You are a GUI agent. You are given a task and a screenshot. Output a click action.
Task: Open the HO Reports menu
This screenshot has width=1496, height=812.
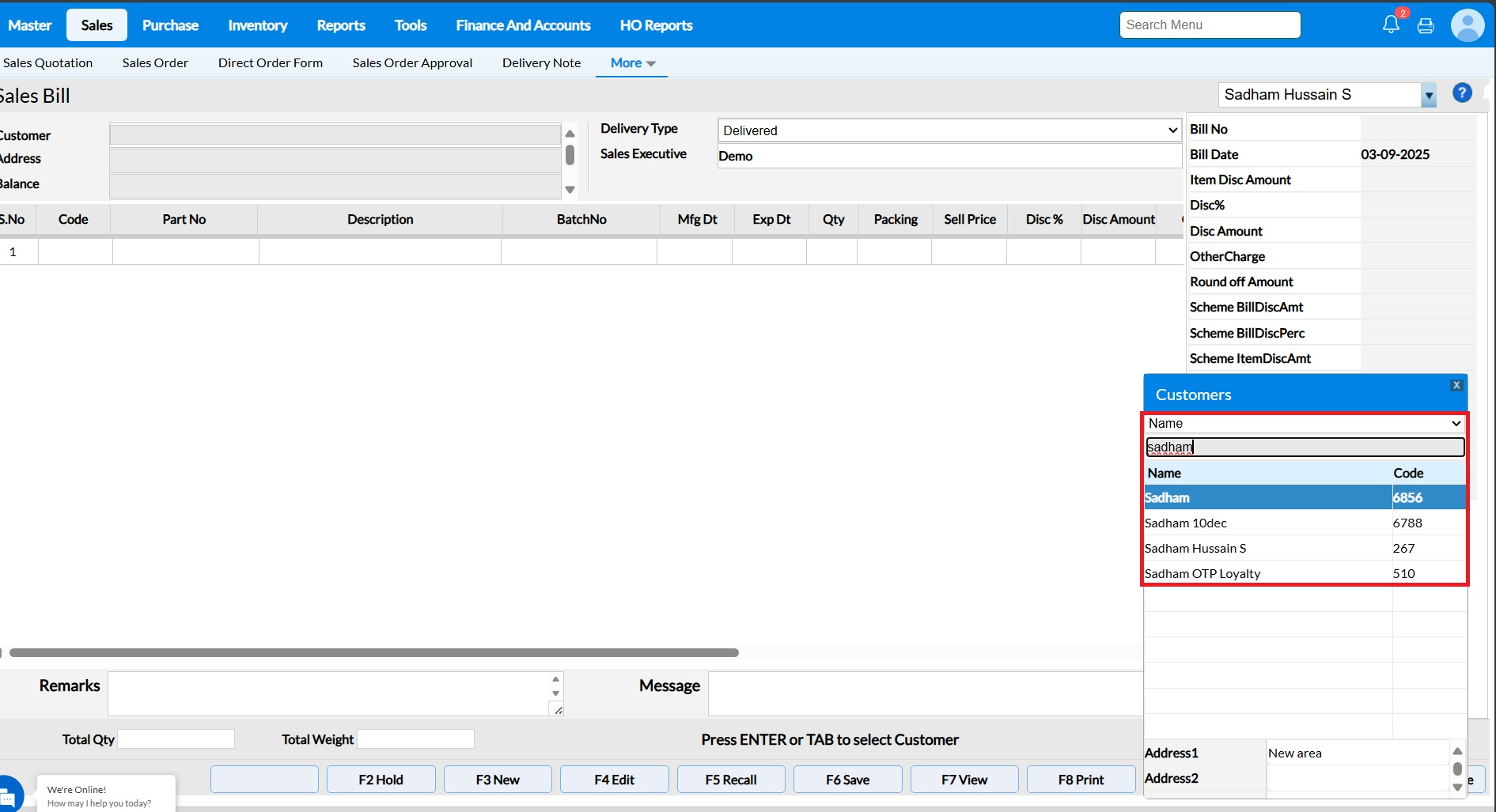point(656,25)
